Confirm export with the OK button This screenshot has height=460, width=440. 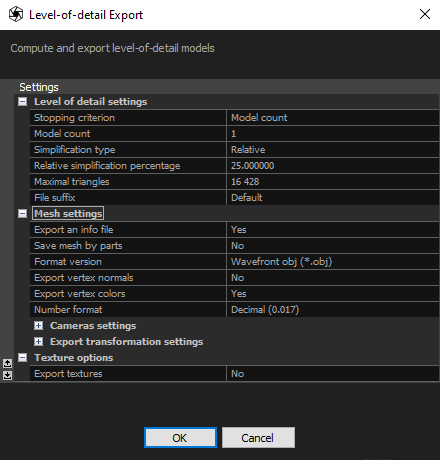coord(180,438)
